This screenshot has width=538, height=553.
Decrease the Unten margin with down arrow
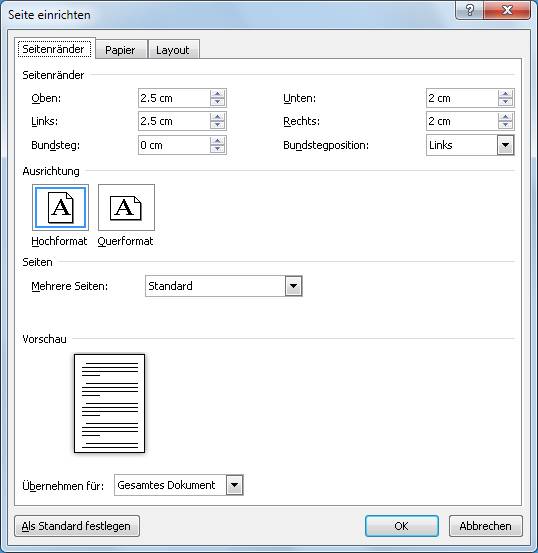[506, 102]
